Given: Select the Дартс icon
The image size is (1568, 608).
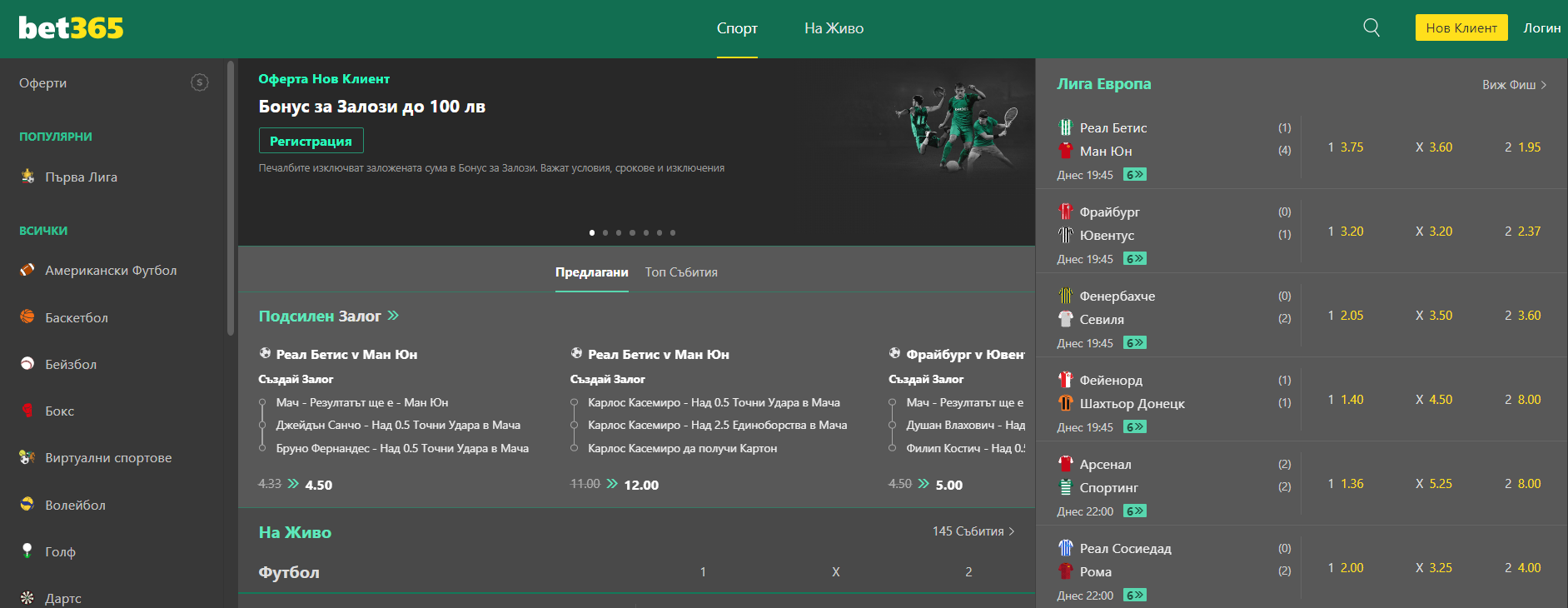Looking at the screenshot, I should point(27,597).
